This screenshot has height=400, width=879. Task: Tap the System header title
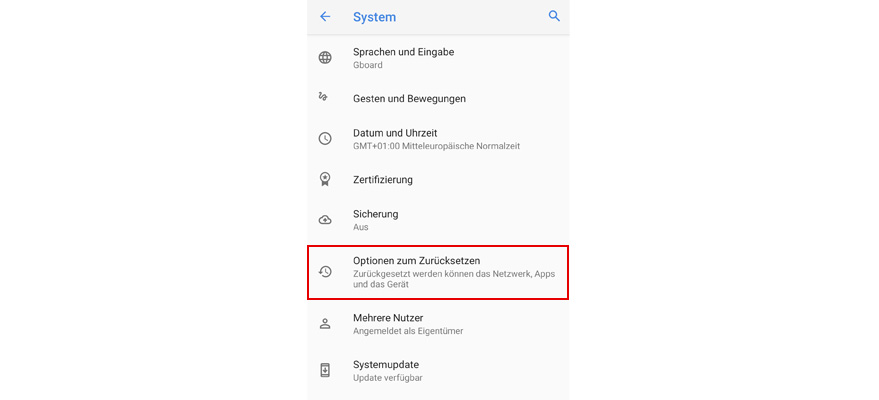coord(375,17)
